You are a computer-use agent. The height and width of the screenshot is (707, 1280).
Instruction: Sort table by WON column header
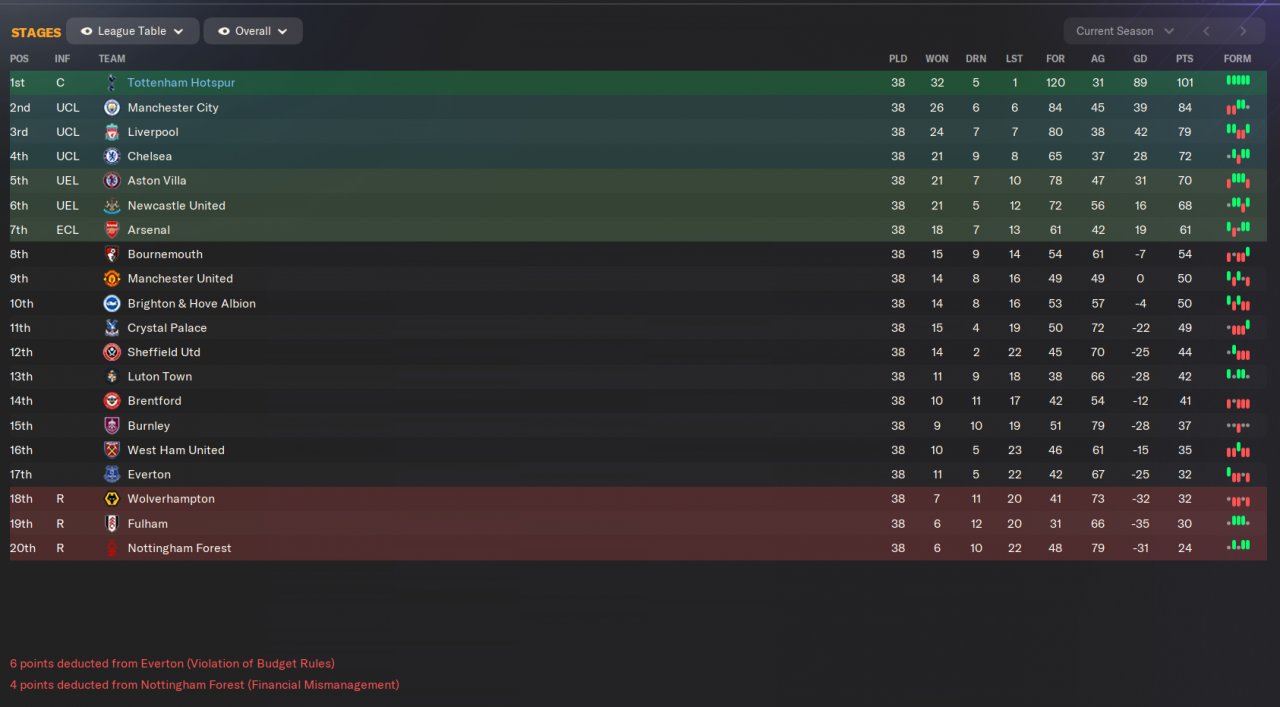pos(937,59)
